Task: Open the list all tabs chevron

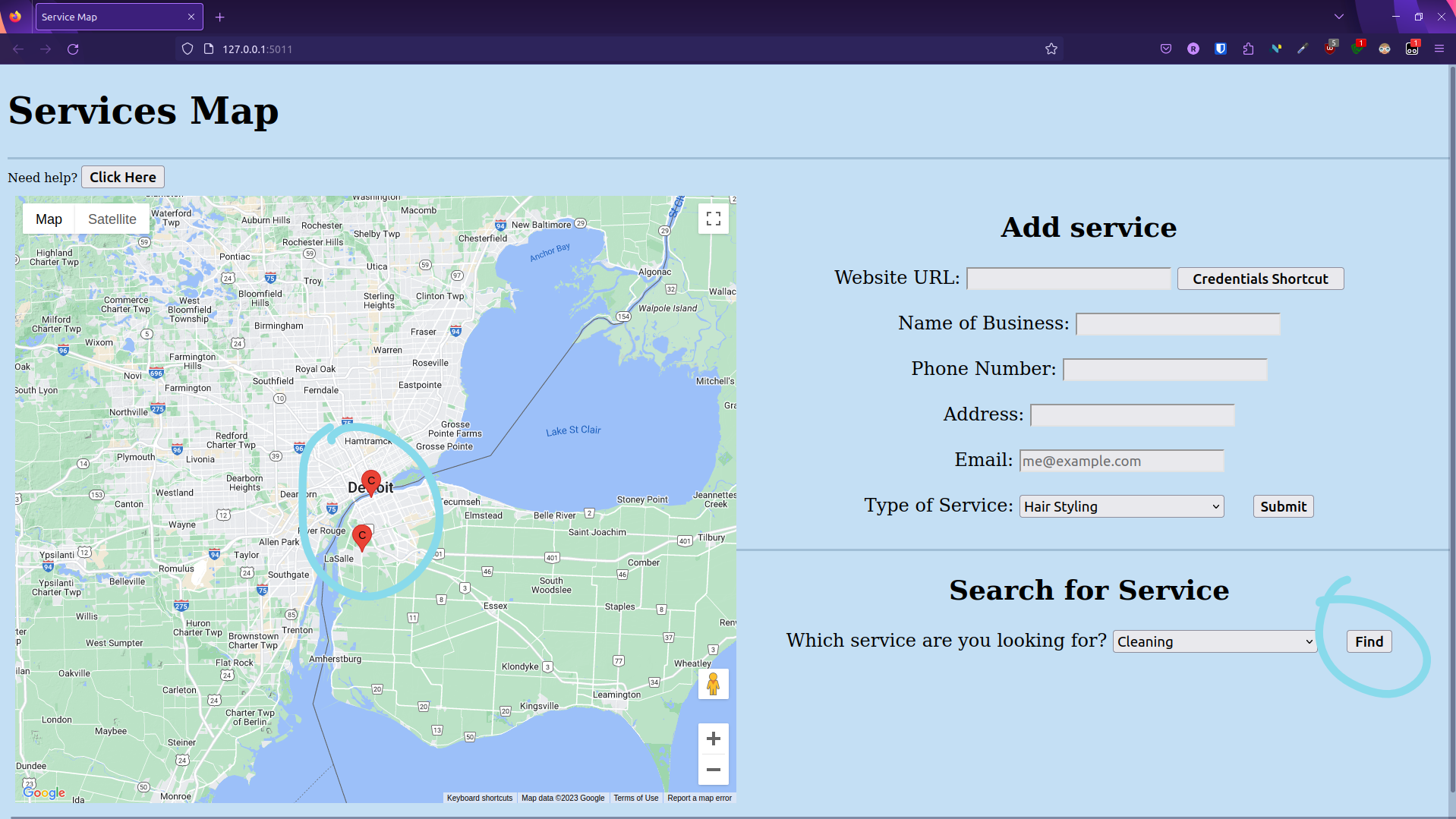Action: pyautogui.click(x=1339, y=17)
